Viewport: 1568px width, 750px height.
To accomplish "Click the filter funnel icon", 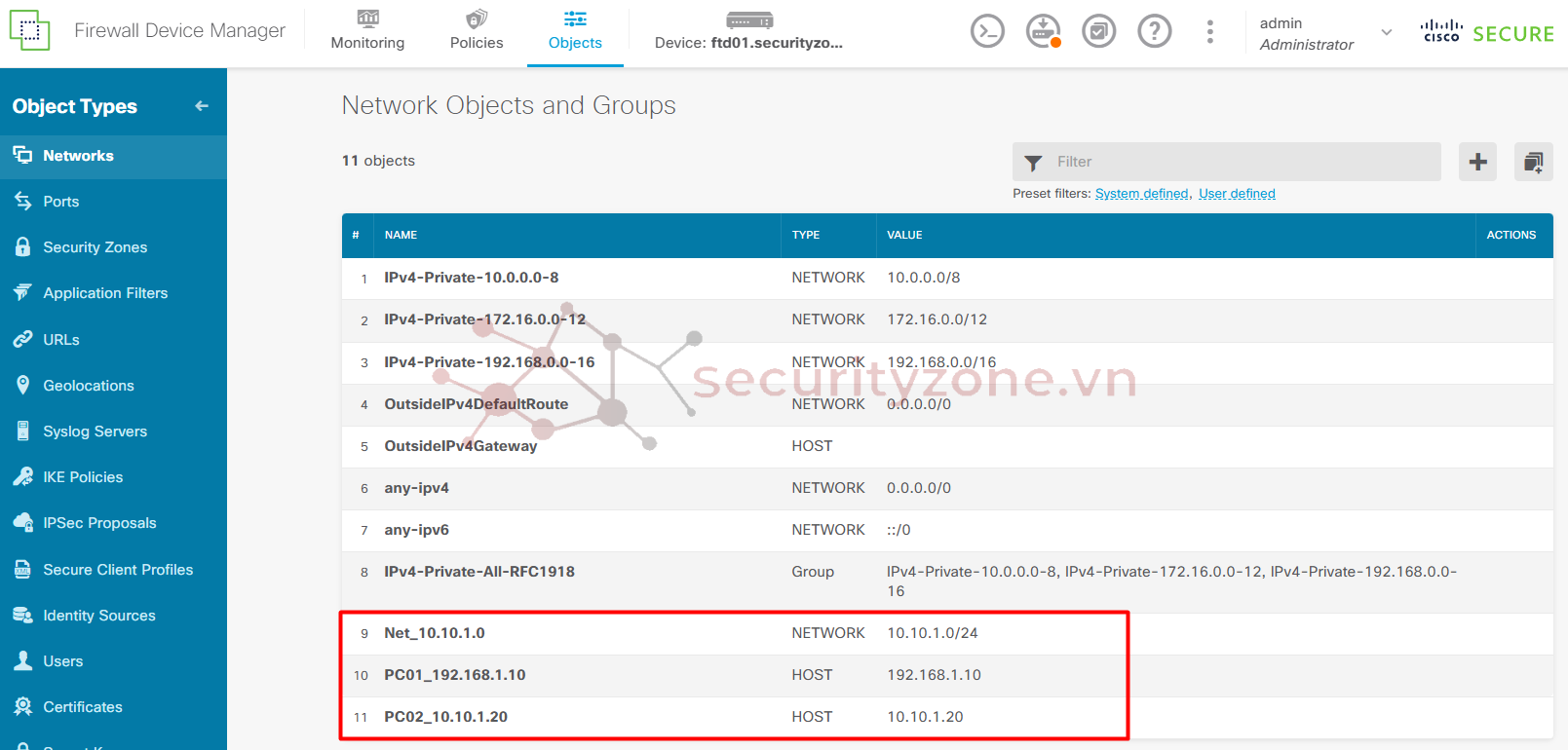I will coord(1033,163).
